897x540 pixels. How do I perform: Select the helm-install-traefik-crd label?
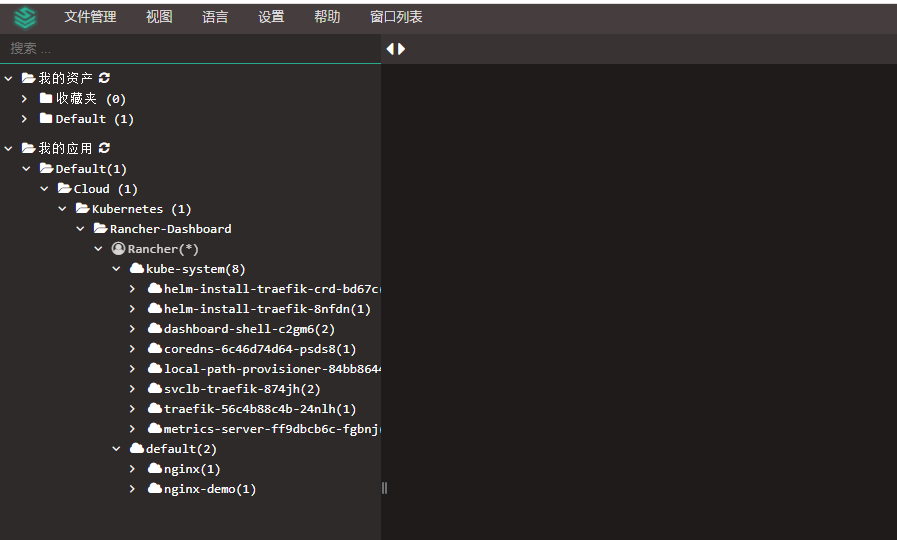coord(272,289)
